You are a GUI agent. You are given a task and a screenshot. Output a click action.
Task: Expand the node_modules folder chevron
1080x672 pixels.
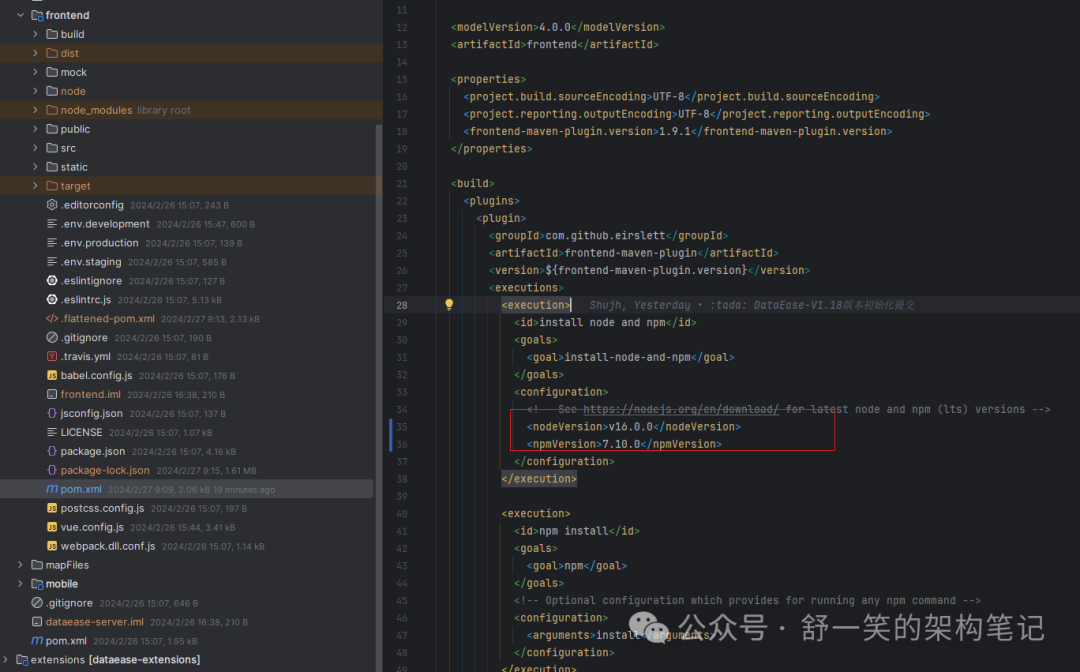(x=35, y=109)
